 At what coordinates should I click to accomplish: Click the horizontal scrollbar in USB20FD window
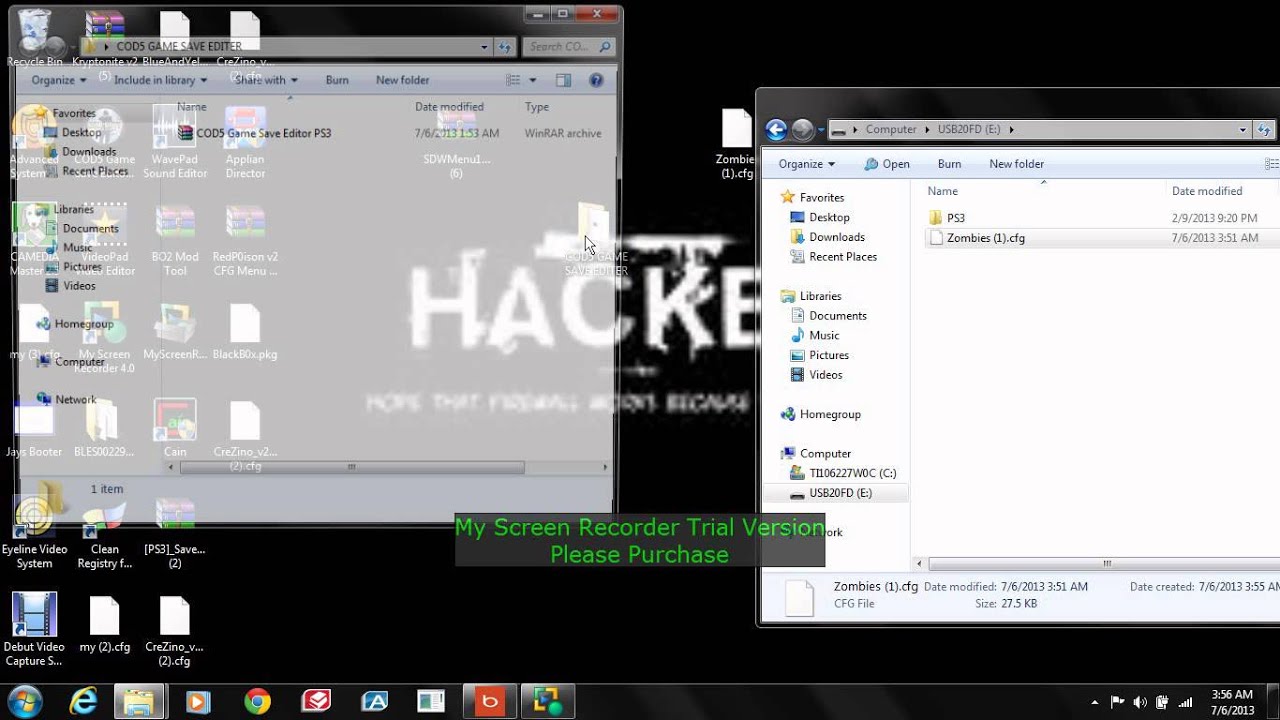click(1105, 564)
